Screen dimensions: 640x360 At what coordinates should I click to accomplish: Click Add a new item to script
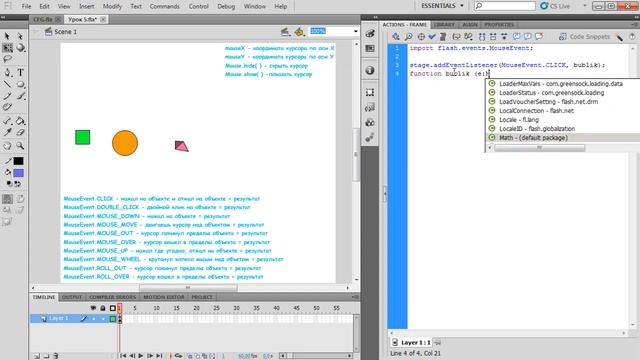tap(396, 37)
